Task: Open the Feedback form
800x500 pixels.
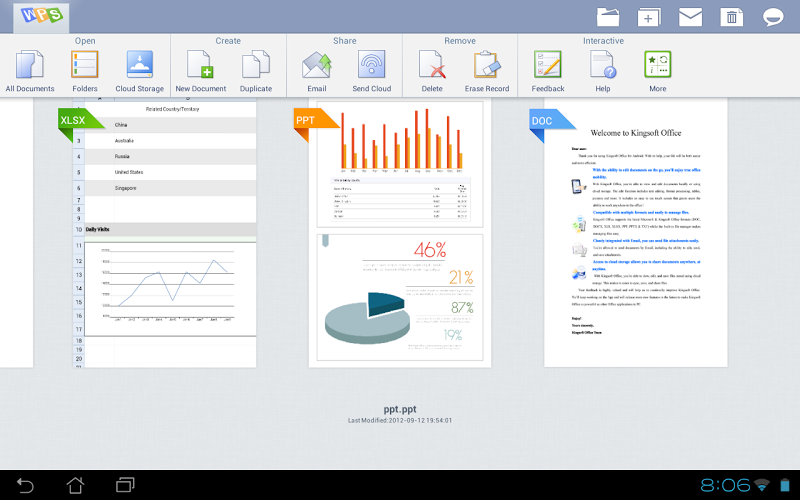Action: tap(547, 71)
